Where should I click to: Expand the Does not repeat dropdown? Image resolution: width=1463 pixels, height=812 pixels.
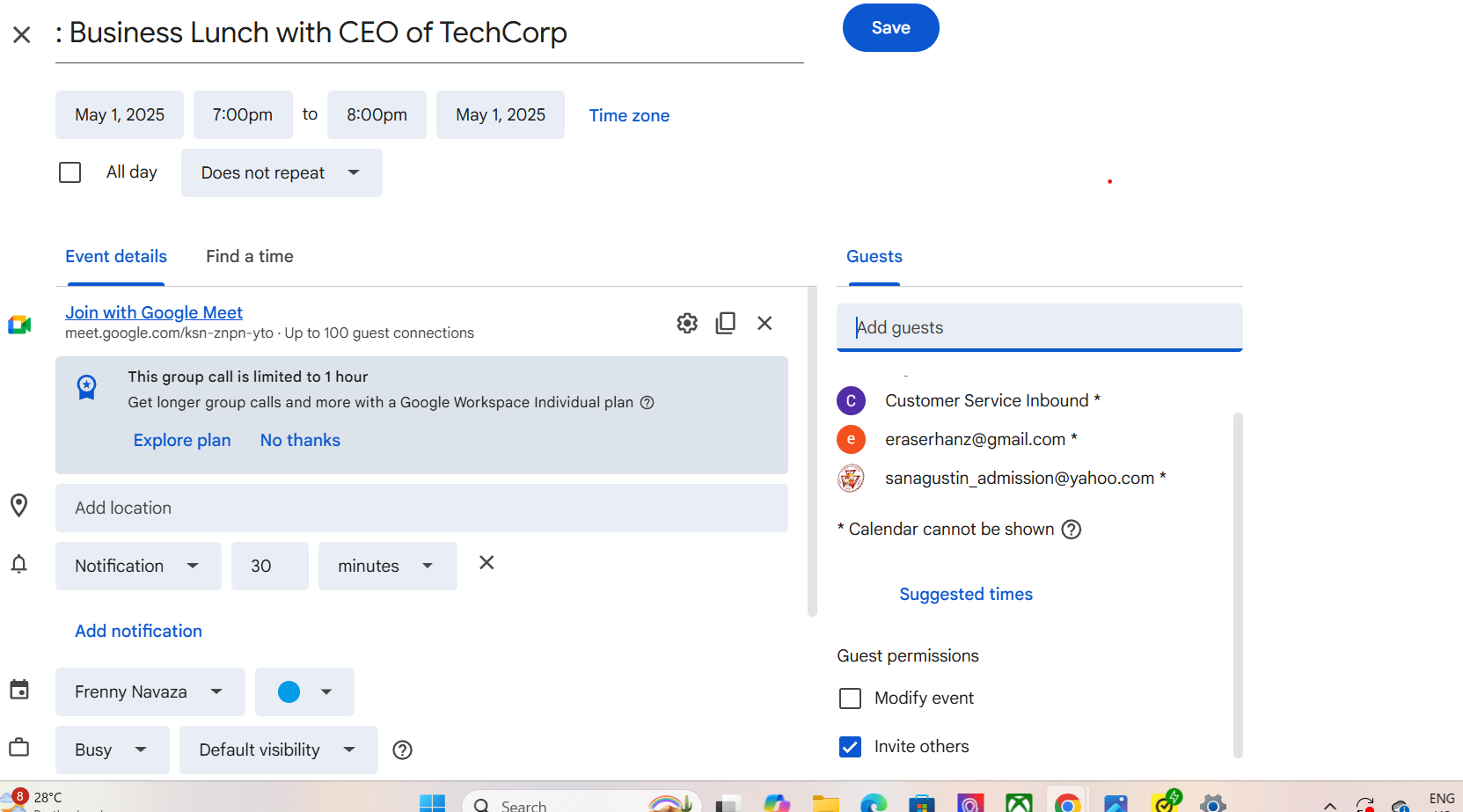[282, 173]
